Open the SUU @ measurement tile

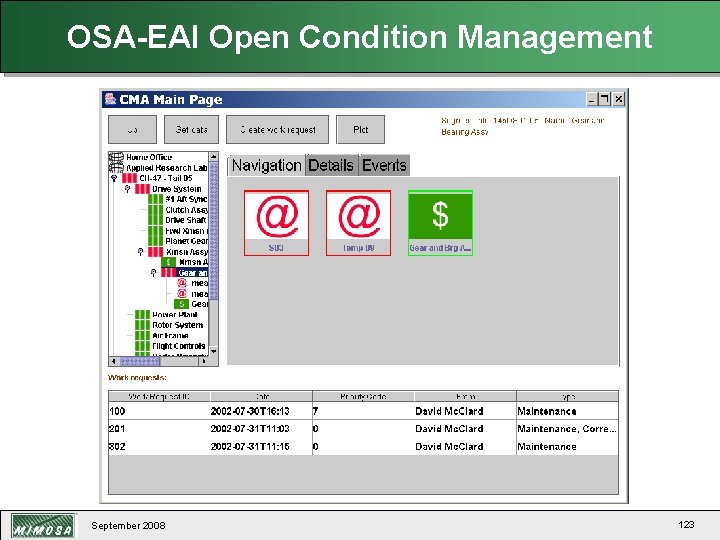tap(276, 223)
